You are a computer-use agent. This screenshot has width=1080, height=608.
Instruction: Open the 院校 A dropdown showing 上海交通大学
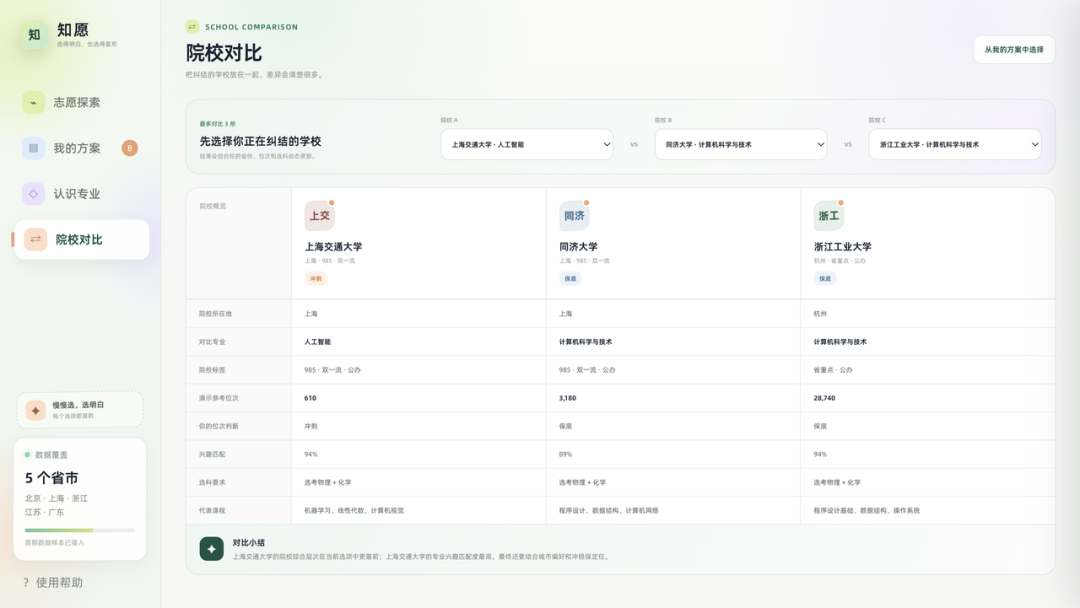point(527,145)
